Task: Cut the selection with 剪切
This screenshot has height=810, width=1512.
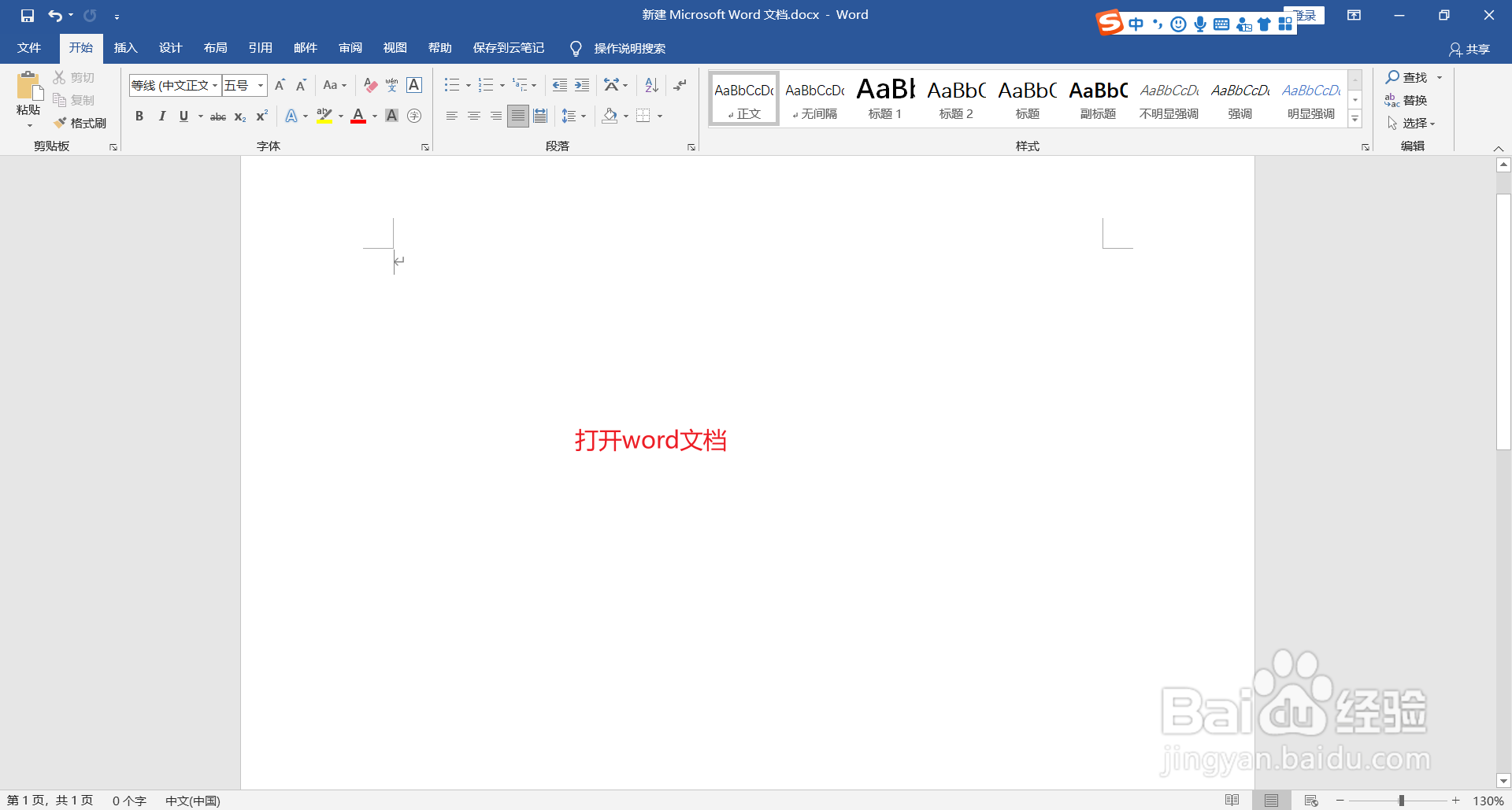Action: coord(74,77)
